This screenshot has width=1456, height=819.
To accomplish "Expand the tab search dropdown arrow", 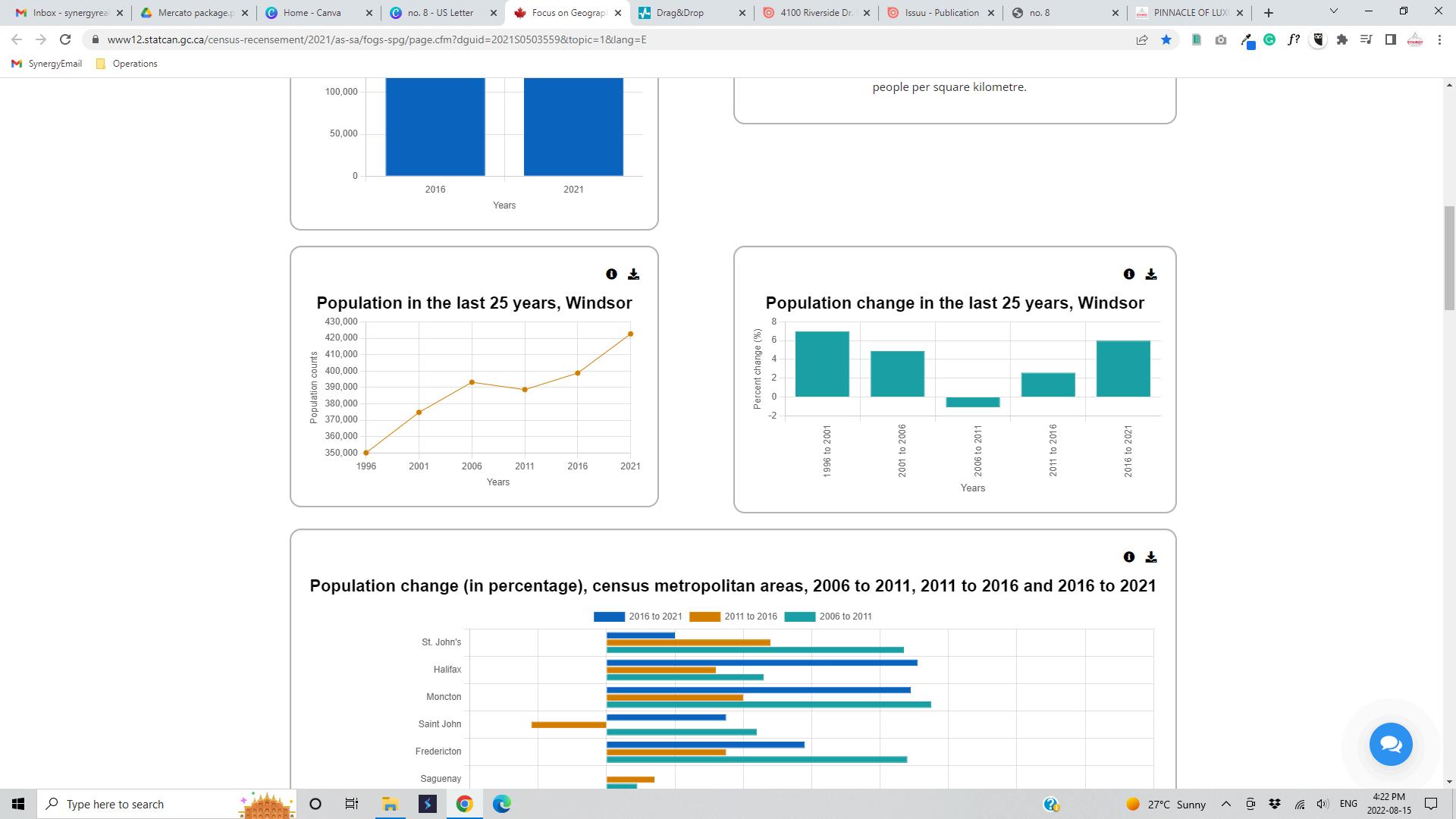I will (1334, 11).
